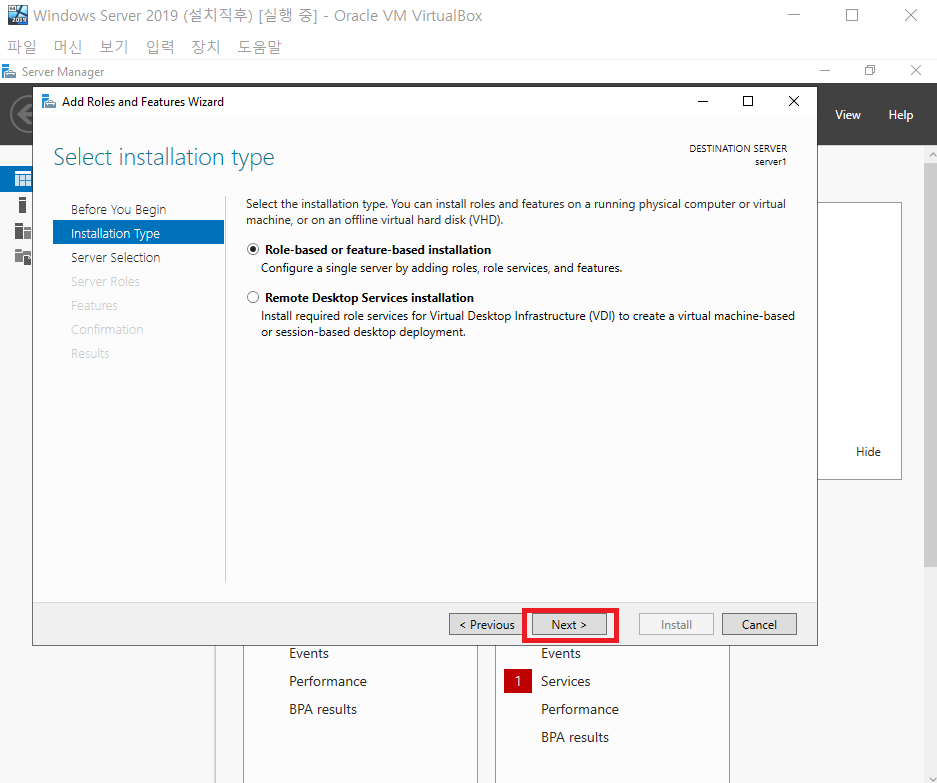Open Server Manager Help menu
Image resolution: width=937 pixels, height=783 pixels.
[901, 115]
